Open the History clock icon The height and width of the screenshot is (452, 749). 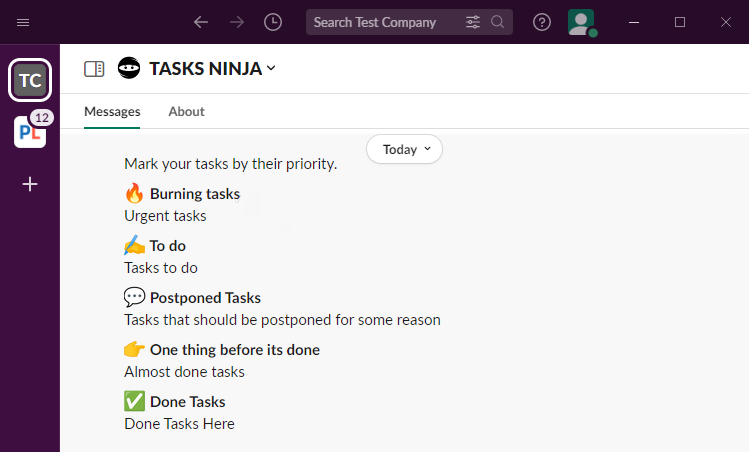coord(273,22)
